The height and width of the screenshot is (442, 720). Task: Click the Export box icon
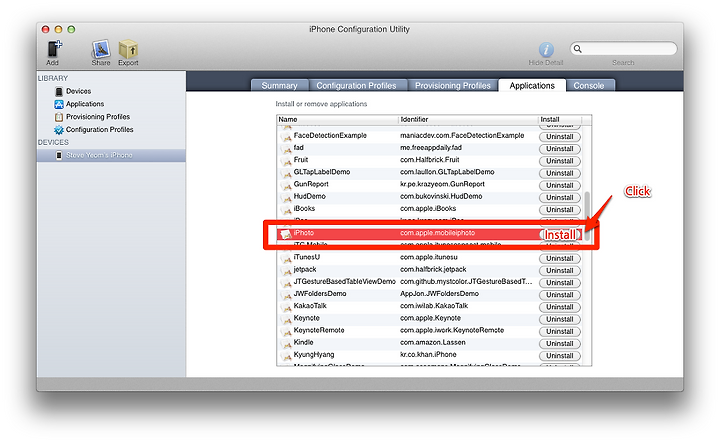click(128, 49)
